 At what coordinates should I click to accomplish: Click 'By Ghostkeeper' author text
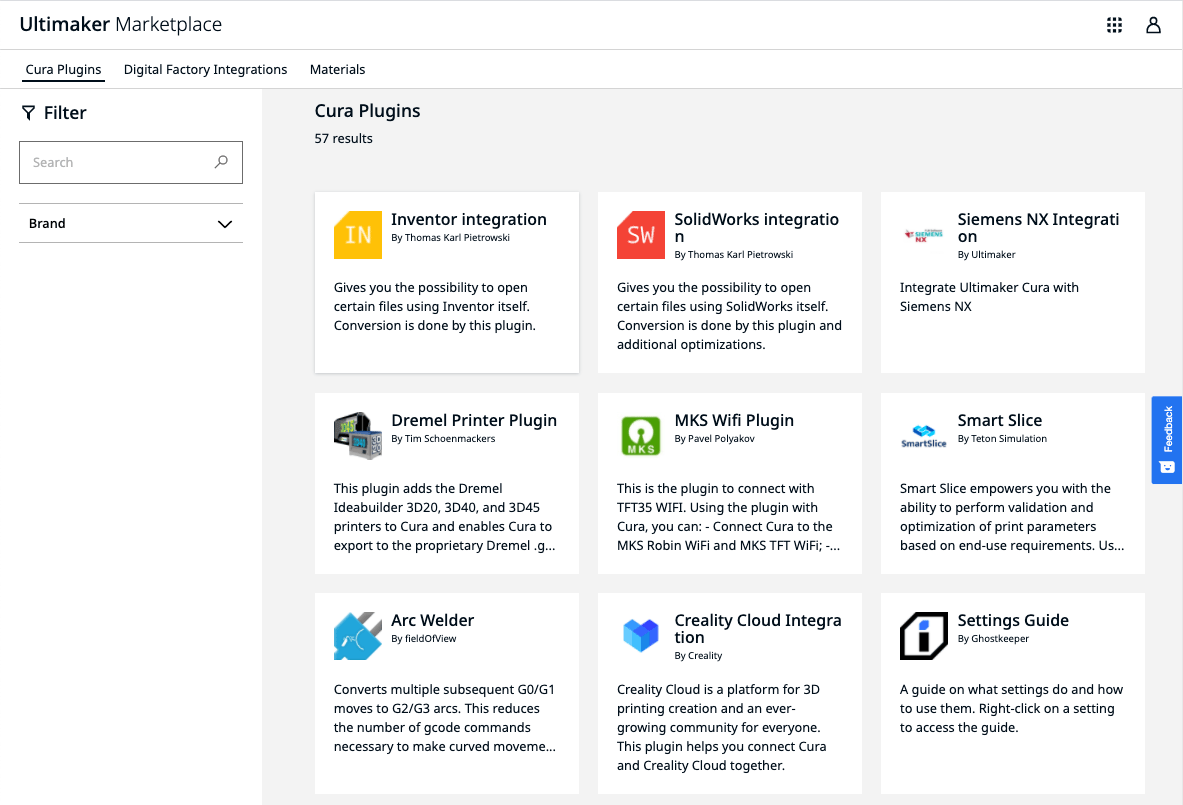993,638
